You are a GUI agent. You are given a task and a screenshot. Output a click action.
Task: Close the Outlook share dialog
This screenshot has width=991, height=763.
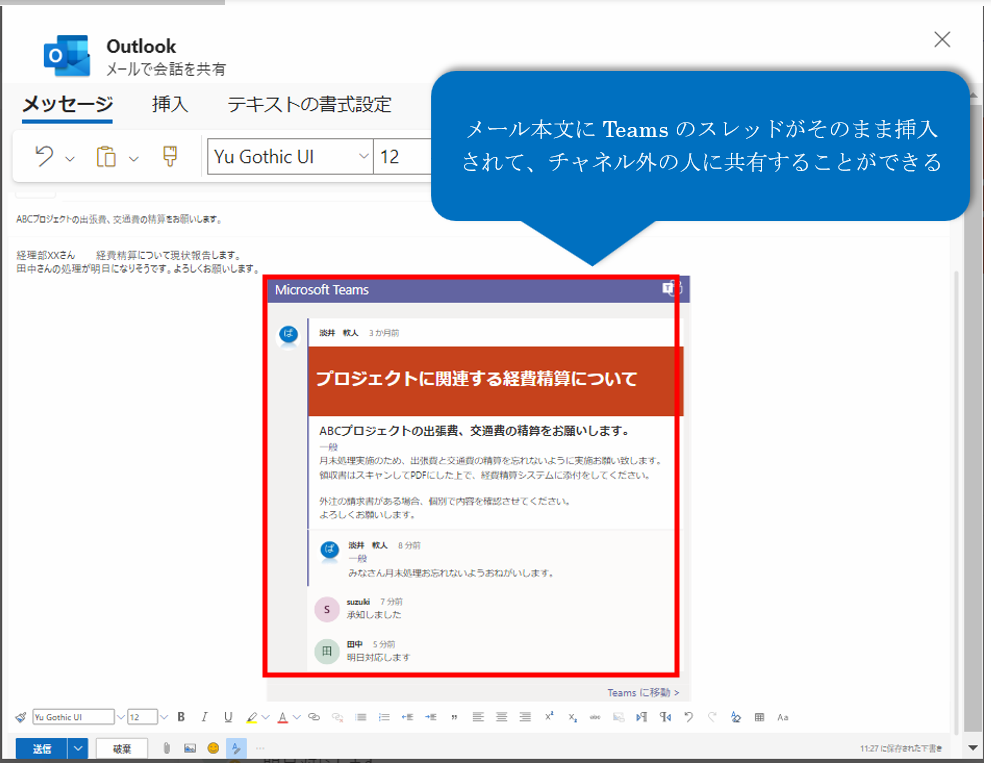pos(942,39)
